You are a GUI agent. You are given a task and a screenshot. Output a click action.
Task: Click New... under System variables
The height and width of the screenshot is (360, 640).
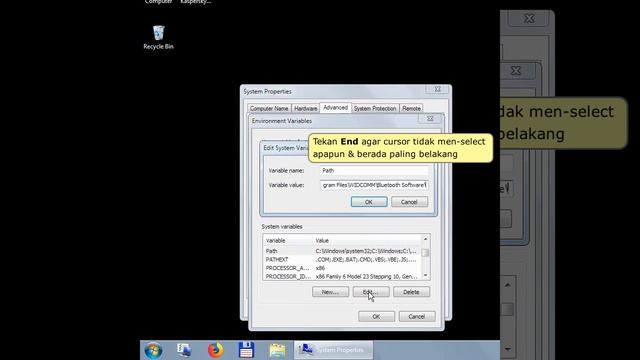(330, 292)
